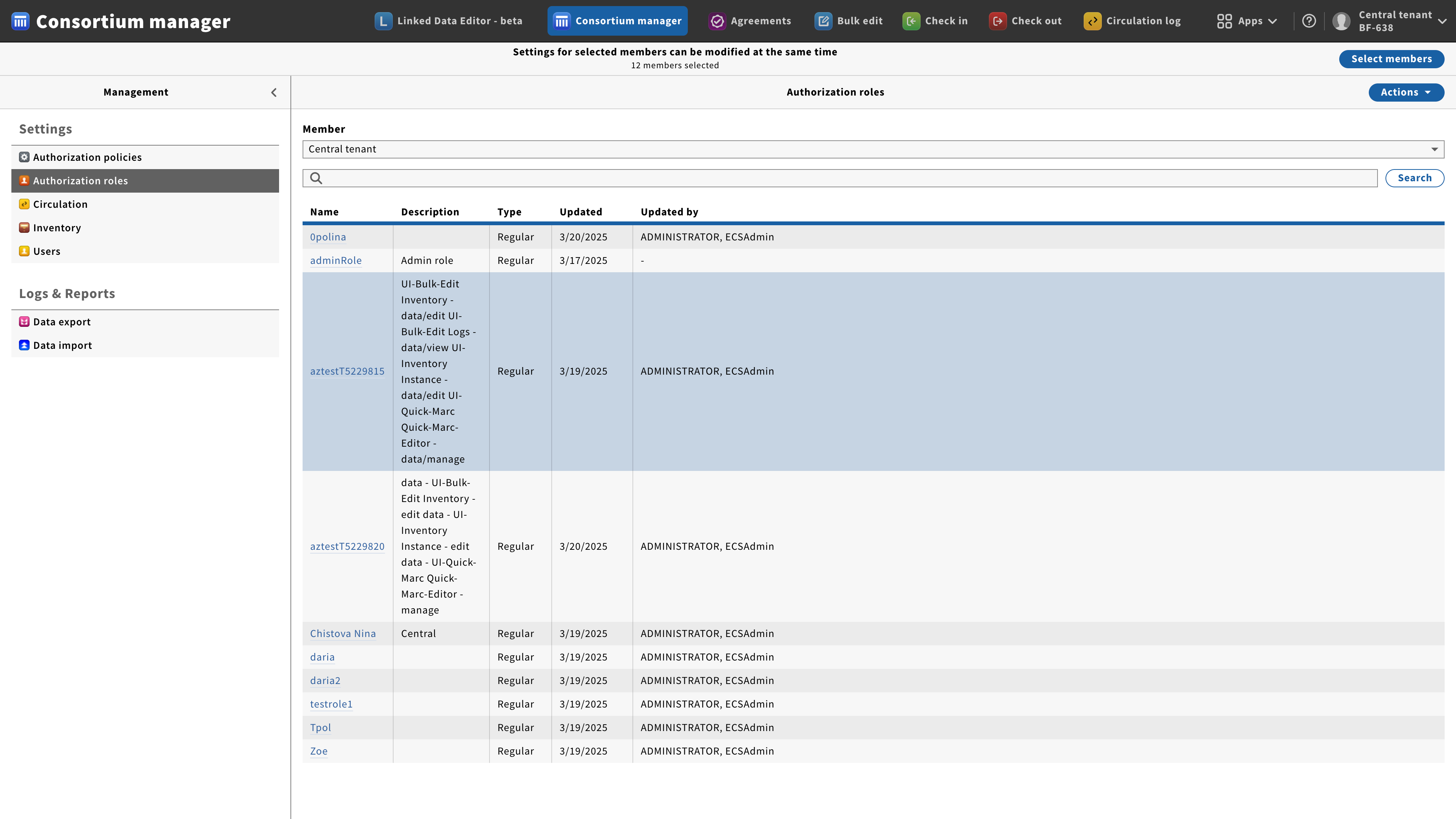
Task: Click the Data export icon
Action: point(24,322)
